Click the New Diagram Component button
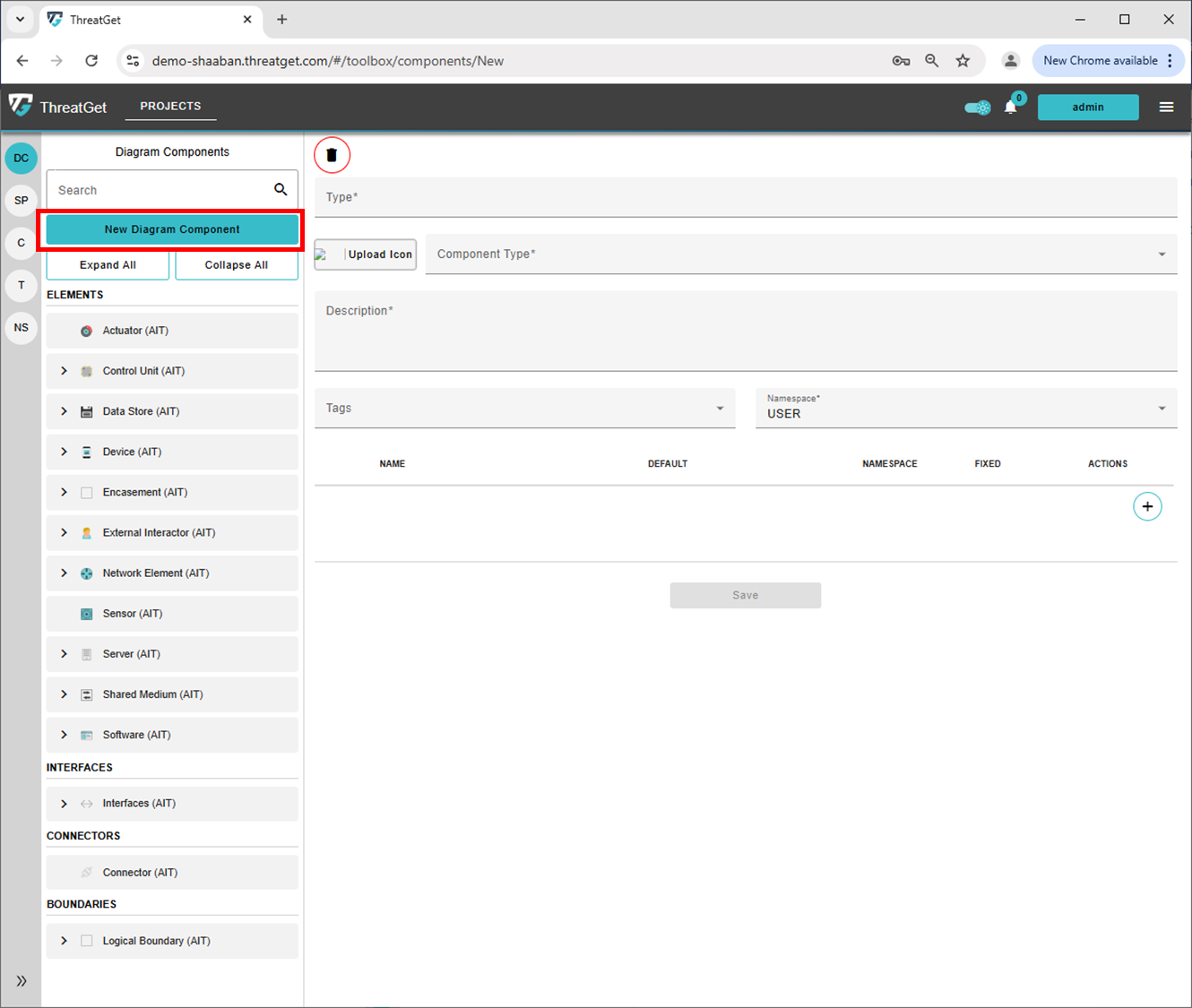This screenshot has height=1008, width=1192. tap(172, 229)
